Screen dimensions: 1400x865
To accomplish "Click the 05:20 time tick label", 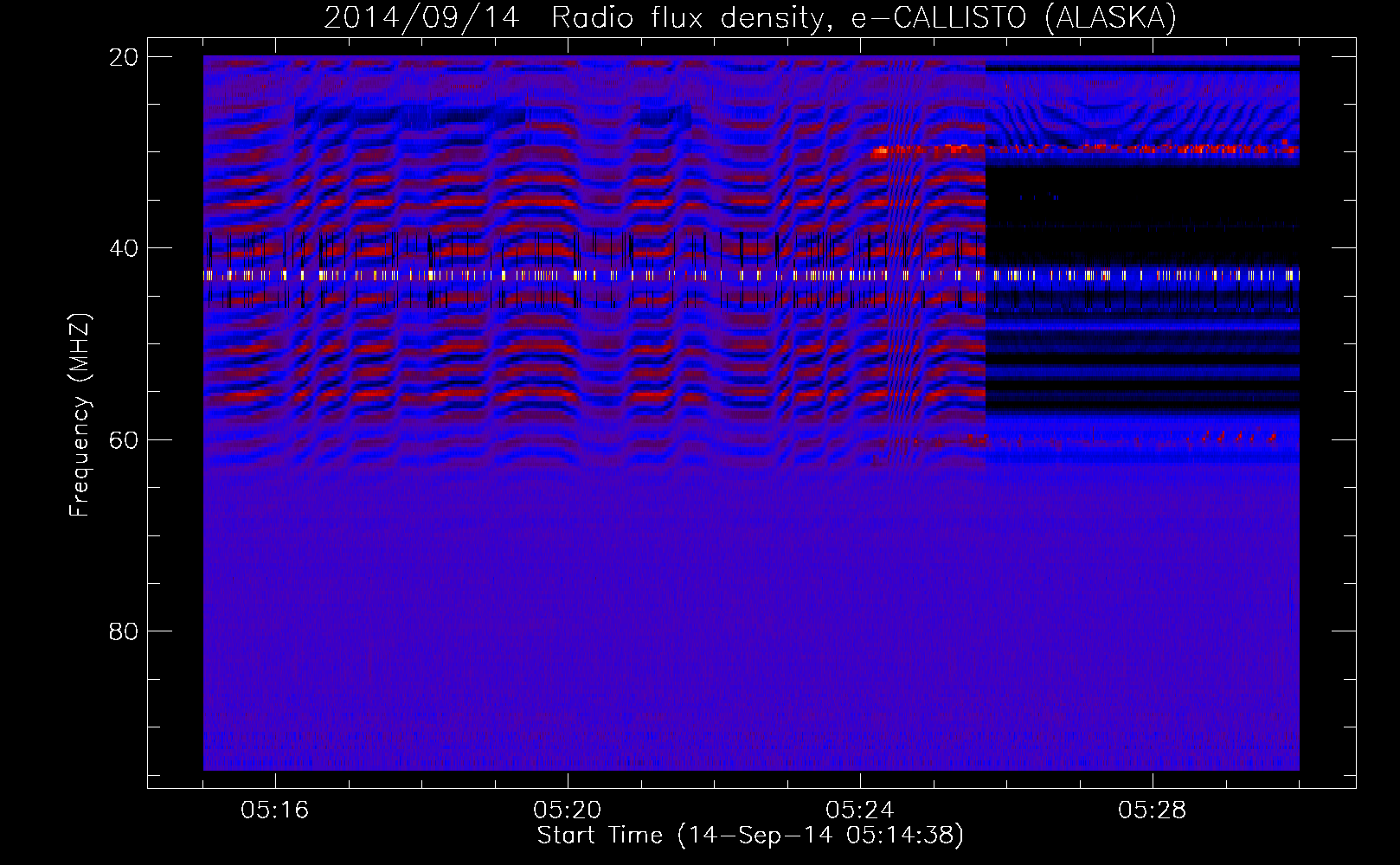I will (x=568, y=811).
